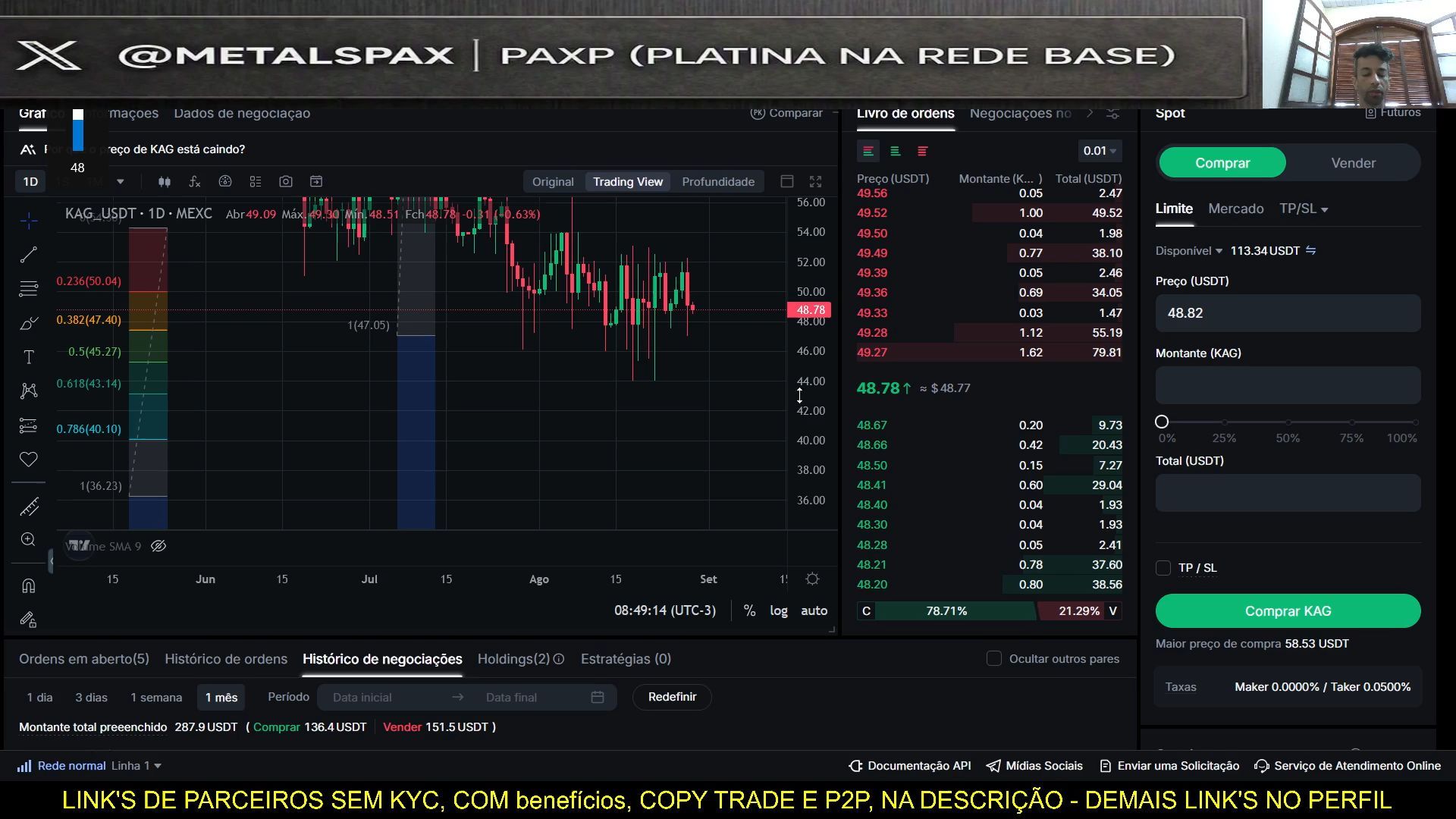Click the Redefinir button
Viewport: 1456px width, 819px height.
point(672,698)
